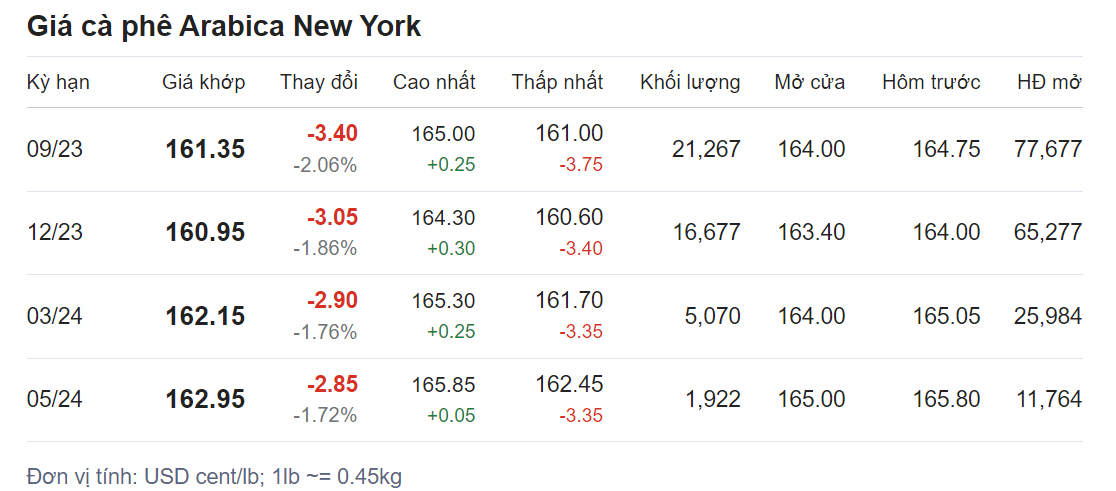Click the Arabica New York table title
The image size is (1116, 491).
(x=224, y=27)
